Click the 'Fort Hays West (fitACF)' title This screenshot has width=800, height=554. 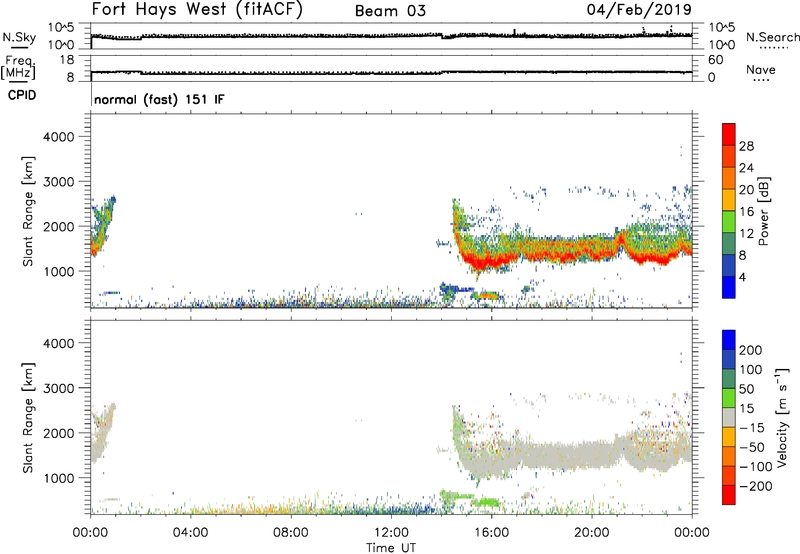pyautogui.click(x=197, y=10)
